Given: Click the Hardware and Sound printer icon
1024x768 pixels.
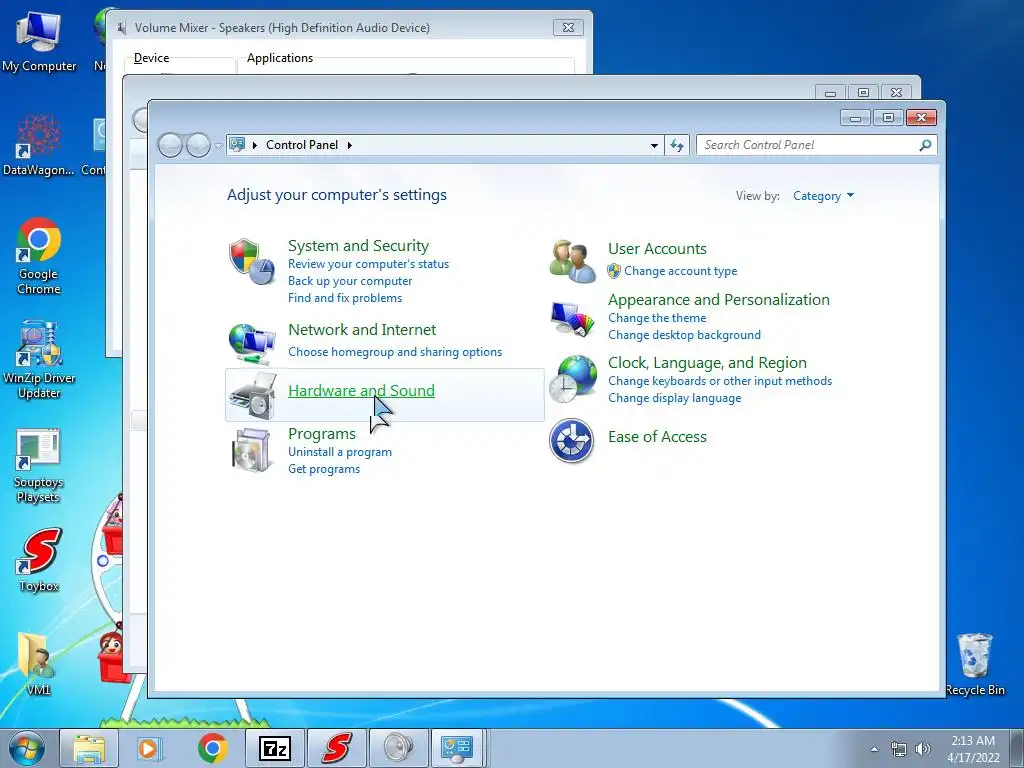Looking at the screenshot, I should 253,396.
